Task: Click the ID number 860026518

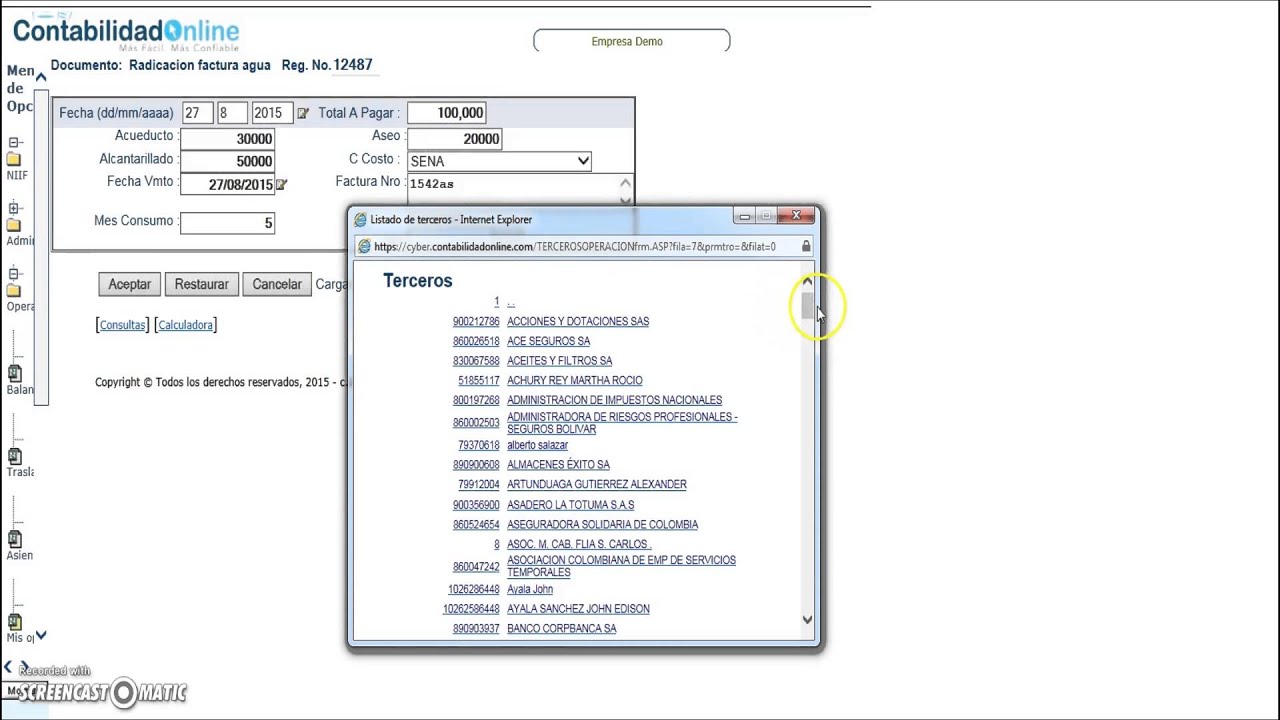Action: [x=476, y=342]
